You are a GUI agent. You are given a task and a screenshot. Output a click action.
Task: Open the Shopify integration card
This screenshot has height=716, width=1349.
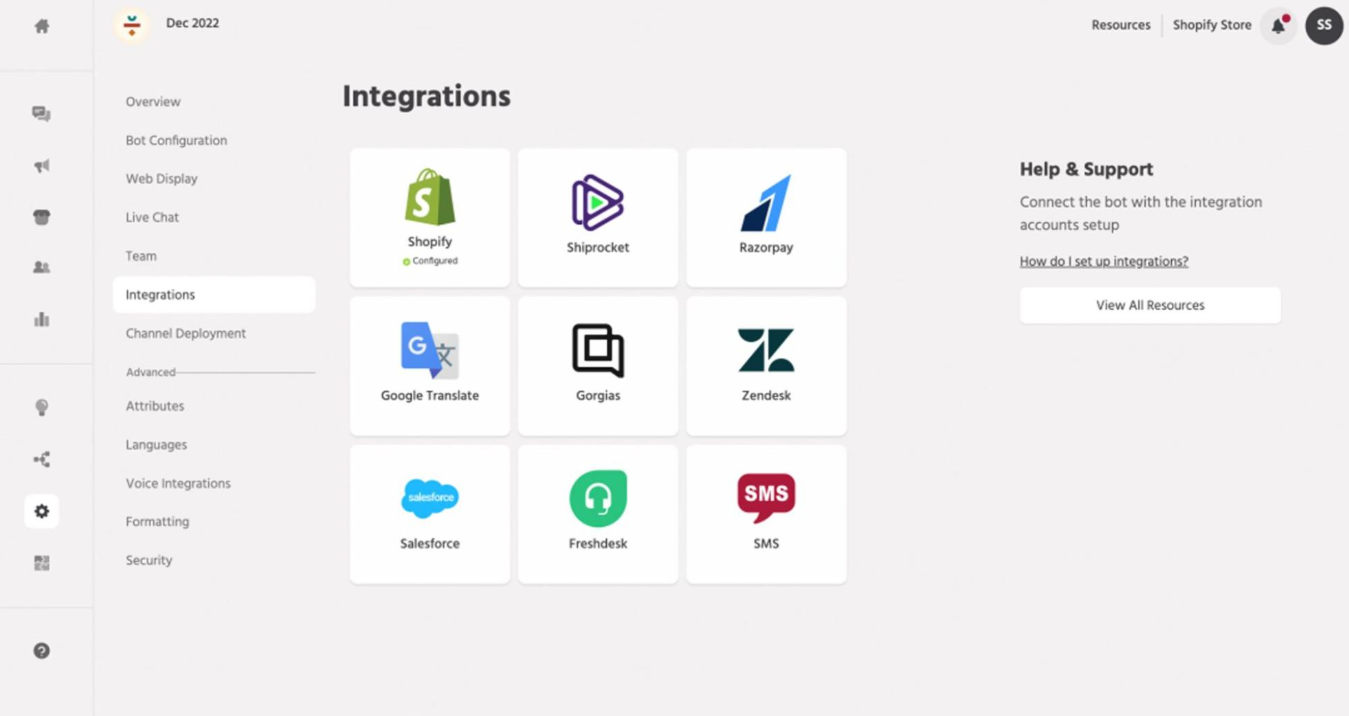click(x=430, y=218)
